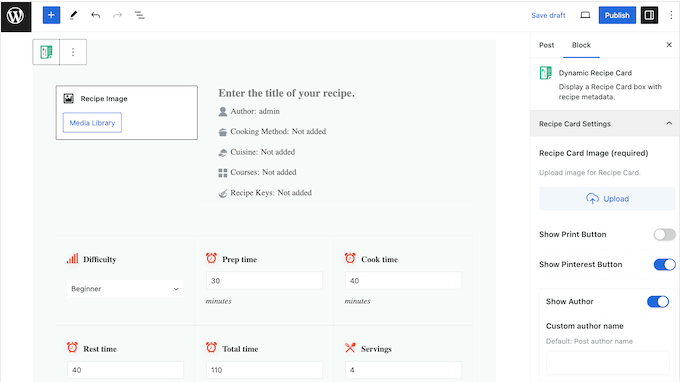Click the Author person icon
680x382 pixels.
pyautogui.click(x=222, y=112)
